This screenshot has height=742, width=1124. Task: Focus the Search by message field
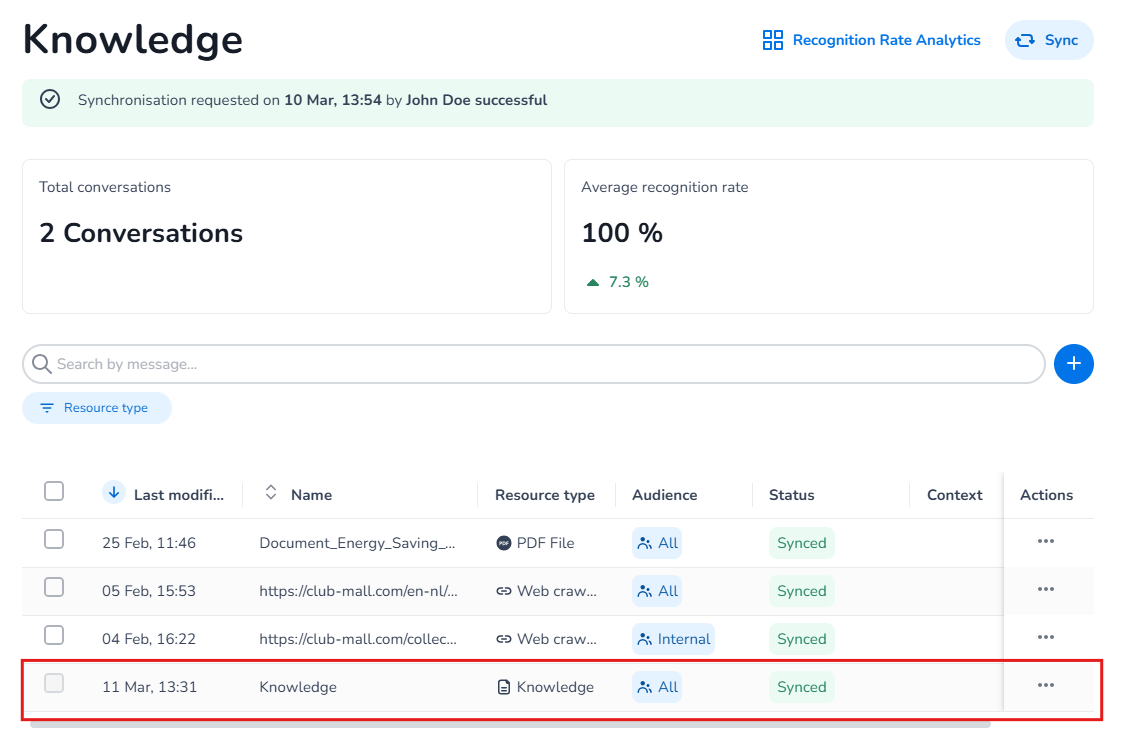(540, 364)
